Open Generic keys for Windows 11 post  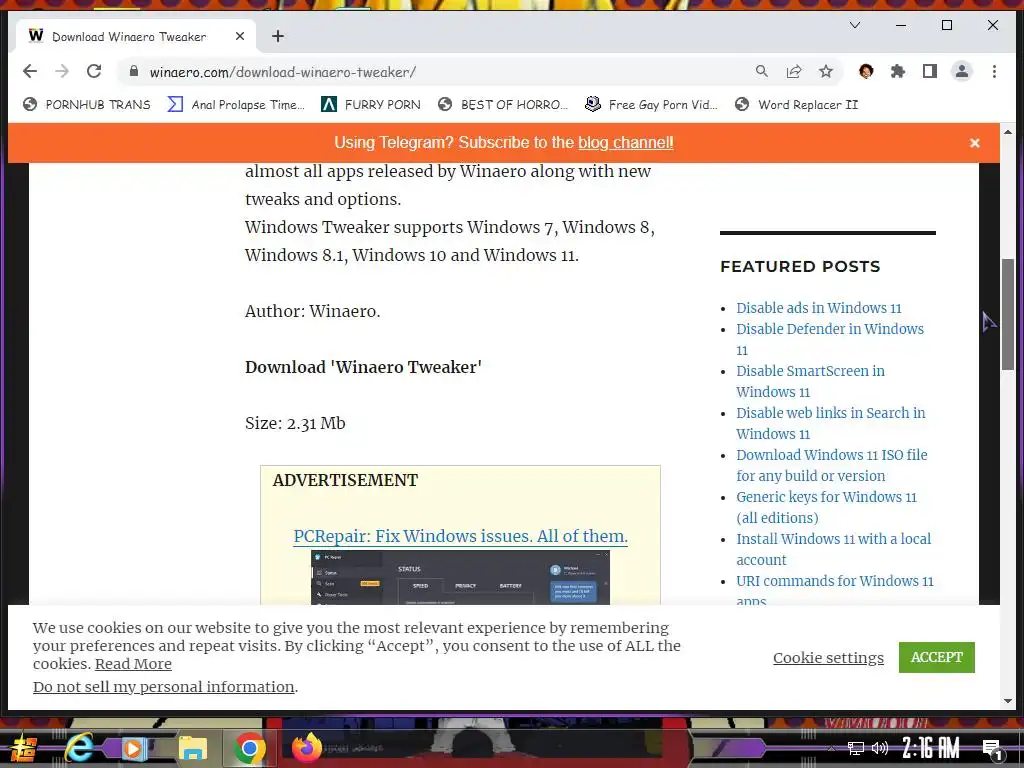coord(827,507)
